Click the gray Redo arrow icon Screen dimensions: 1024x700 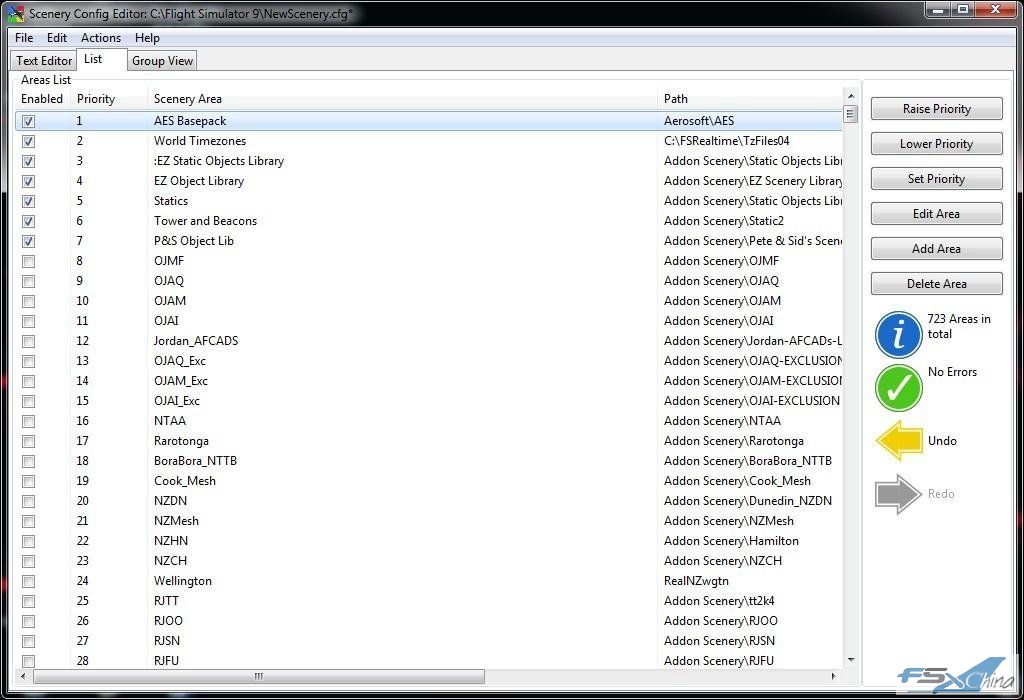click(899, 494)
